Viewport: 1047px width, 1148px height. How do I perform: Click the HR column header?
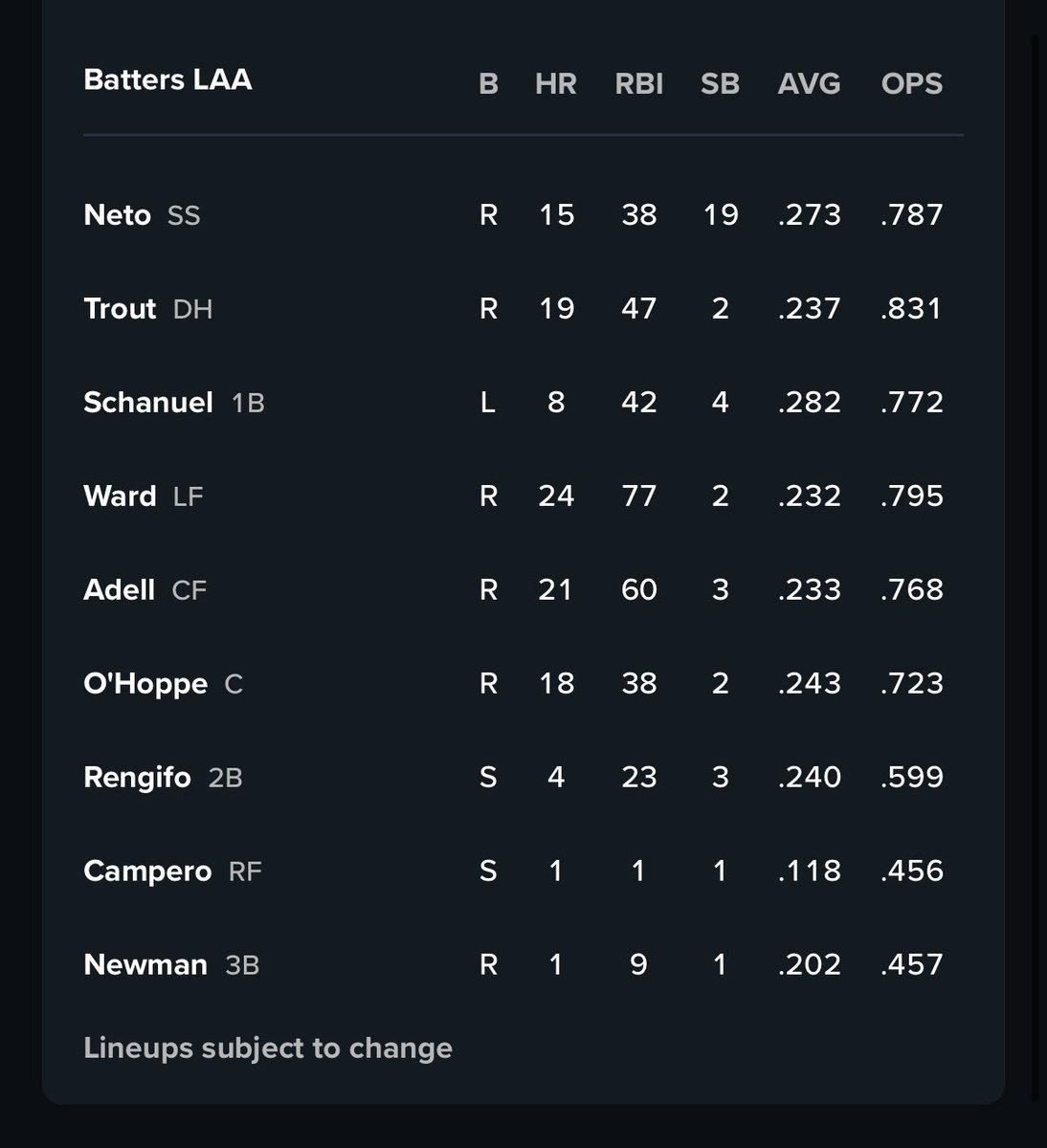(x=556, y=84)
